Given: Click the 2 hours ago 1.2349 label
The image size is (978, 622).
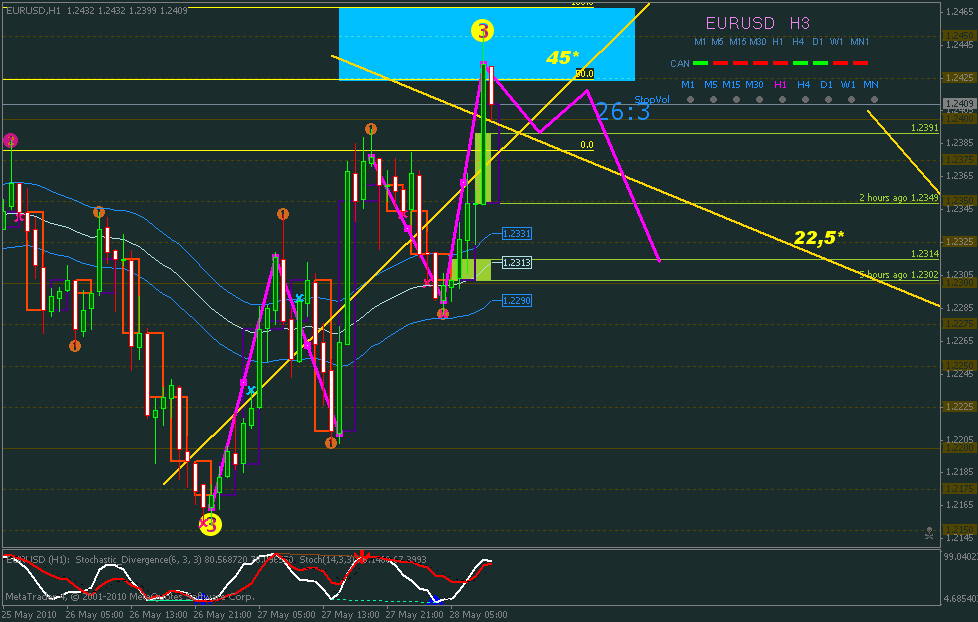Looking at the screenshot, I should click(x=899, y=198).
